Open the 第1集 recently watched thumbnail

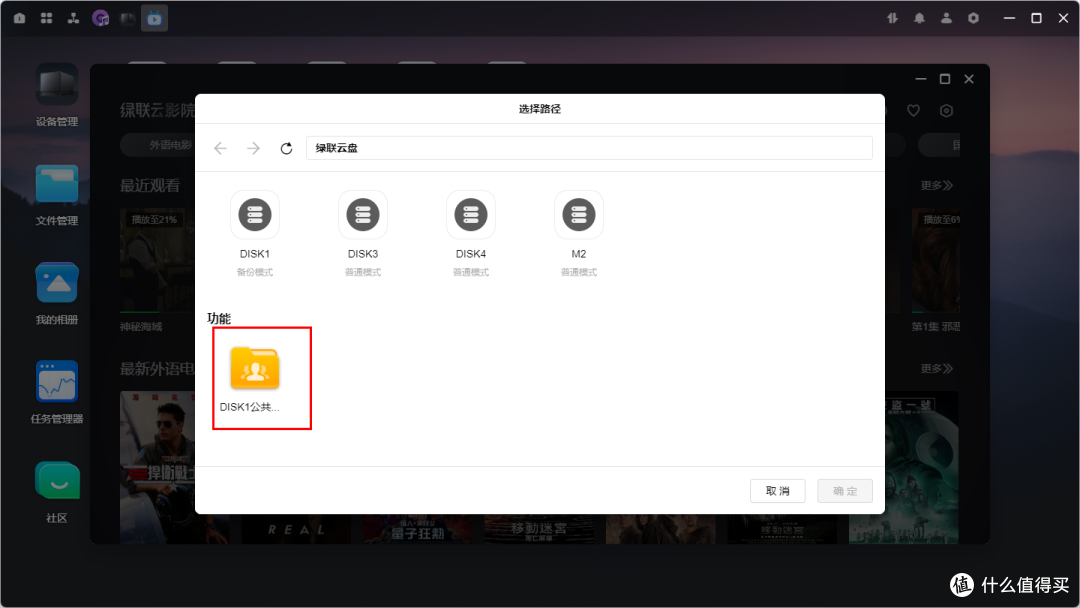(935, 261)
